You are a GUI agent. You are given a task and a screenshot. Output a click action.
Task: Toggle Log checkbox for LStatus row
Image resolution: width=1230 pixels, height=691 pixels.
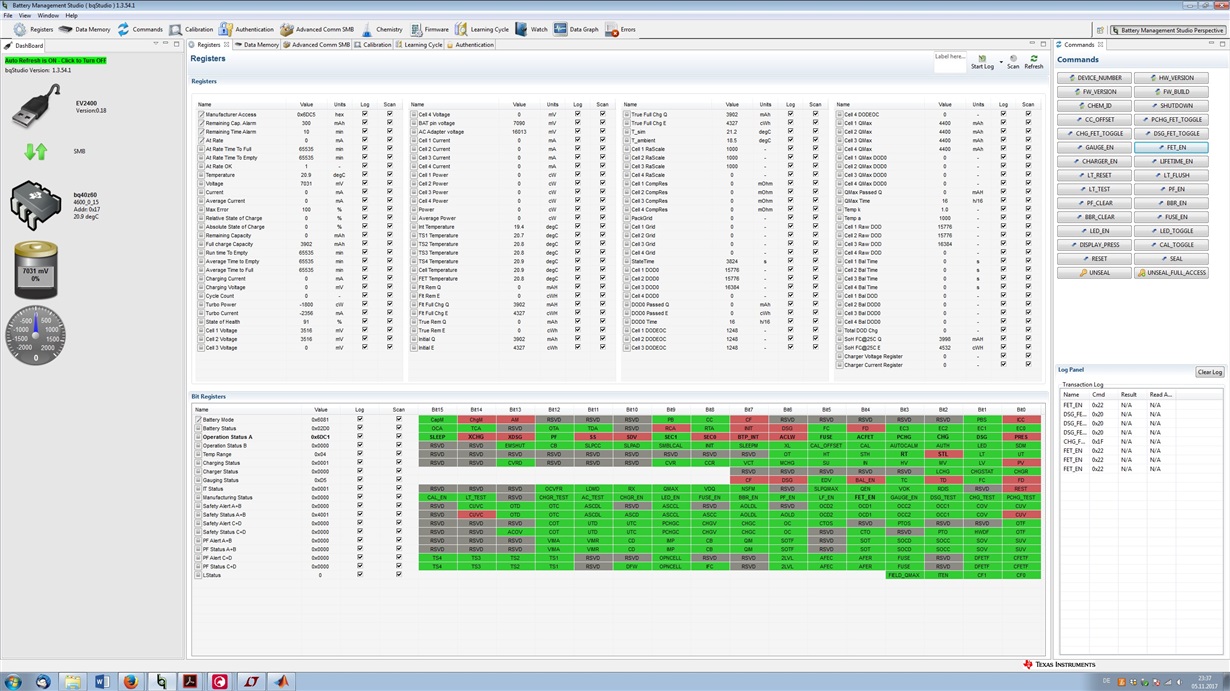pos(360,575)
